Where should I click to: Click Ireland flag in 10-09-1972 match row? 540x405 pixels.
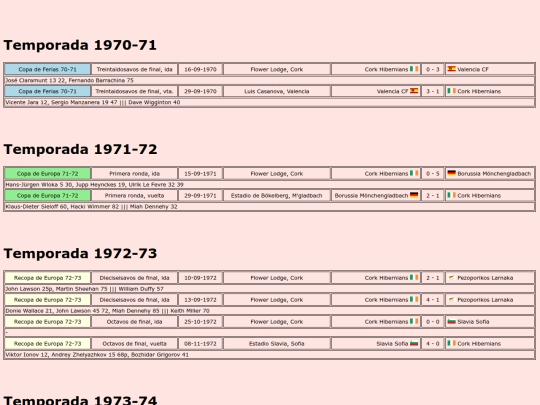(414, 278)
